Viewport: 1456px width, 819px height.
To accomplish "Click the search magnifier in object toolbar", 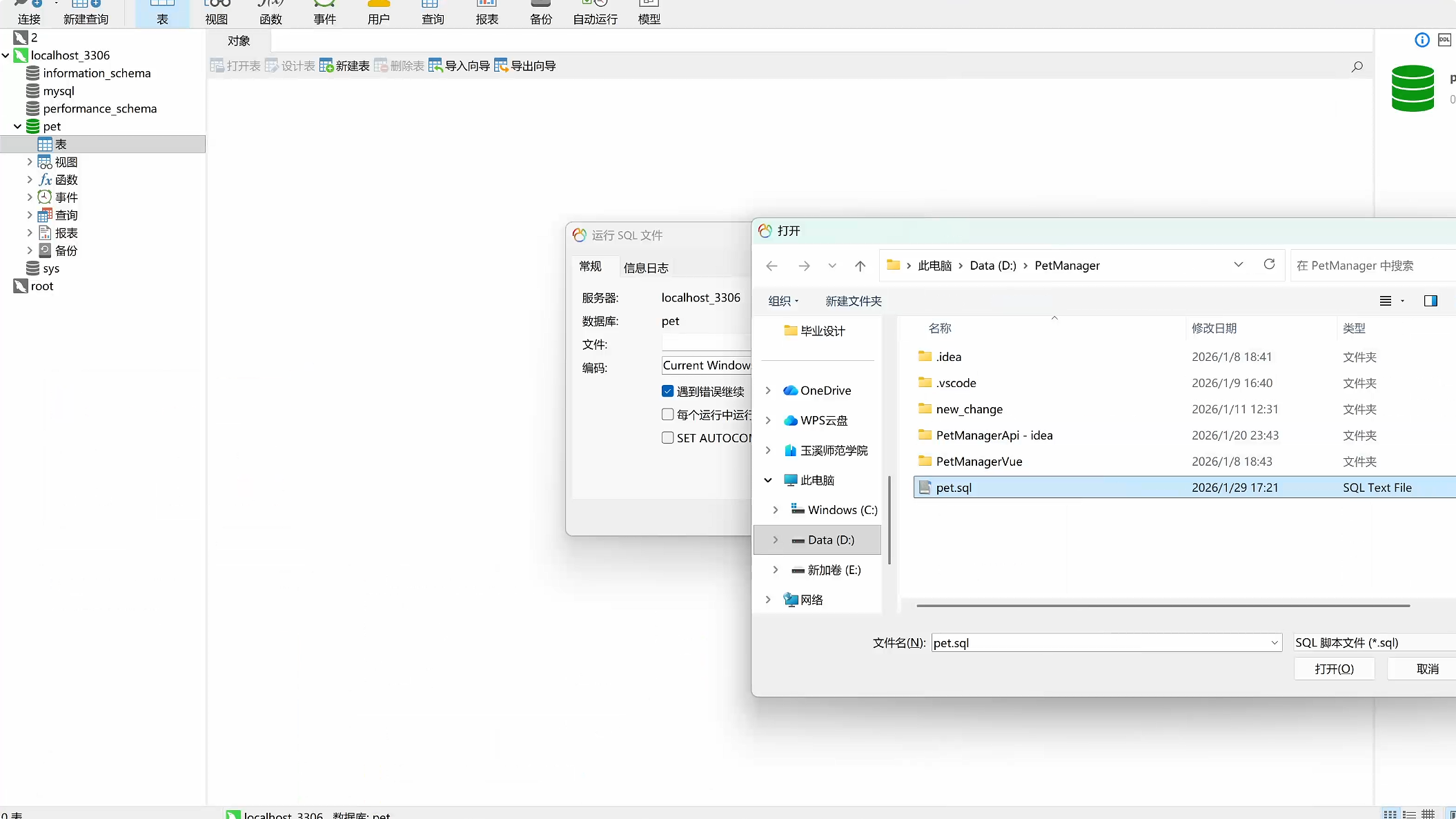I will pyautogui.click(x=1357, y=66).
